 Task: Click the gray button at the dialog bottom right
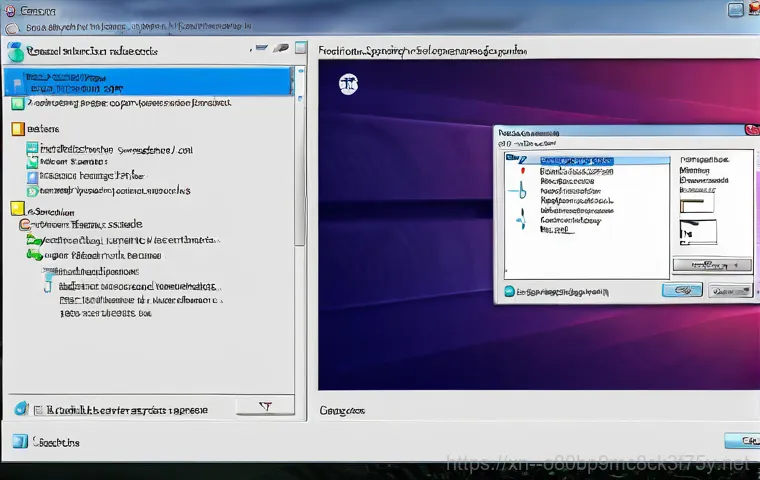pyautogui.click(x=730, y=290)
